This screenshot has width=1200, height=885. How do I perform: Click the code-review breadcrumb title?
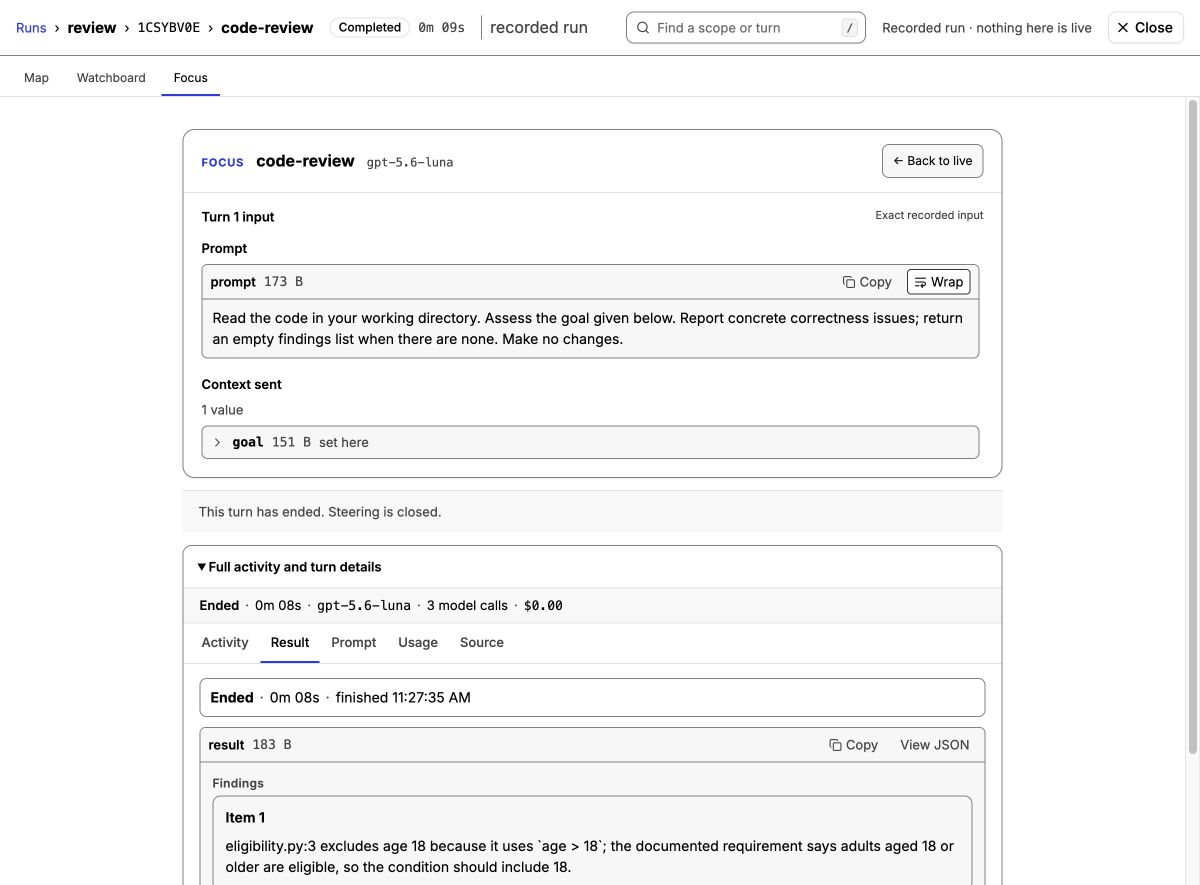coord(267,28)
